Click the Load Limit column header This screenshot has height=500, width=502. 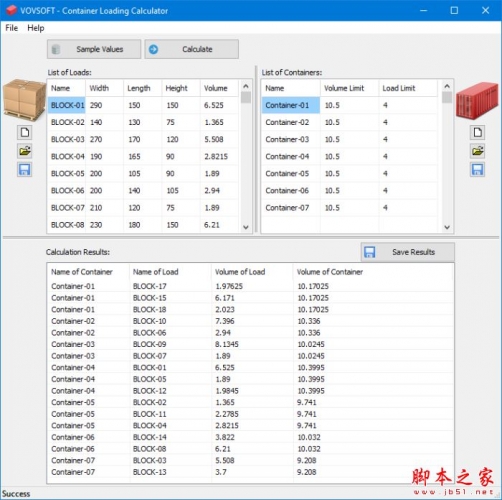click(x=408, y=88)
